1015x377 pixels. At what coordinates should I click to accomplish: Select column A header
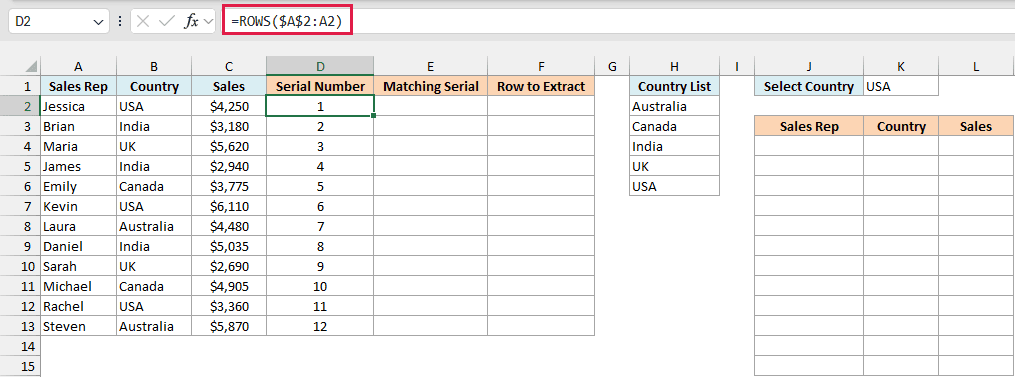pos(78,66)
